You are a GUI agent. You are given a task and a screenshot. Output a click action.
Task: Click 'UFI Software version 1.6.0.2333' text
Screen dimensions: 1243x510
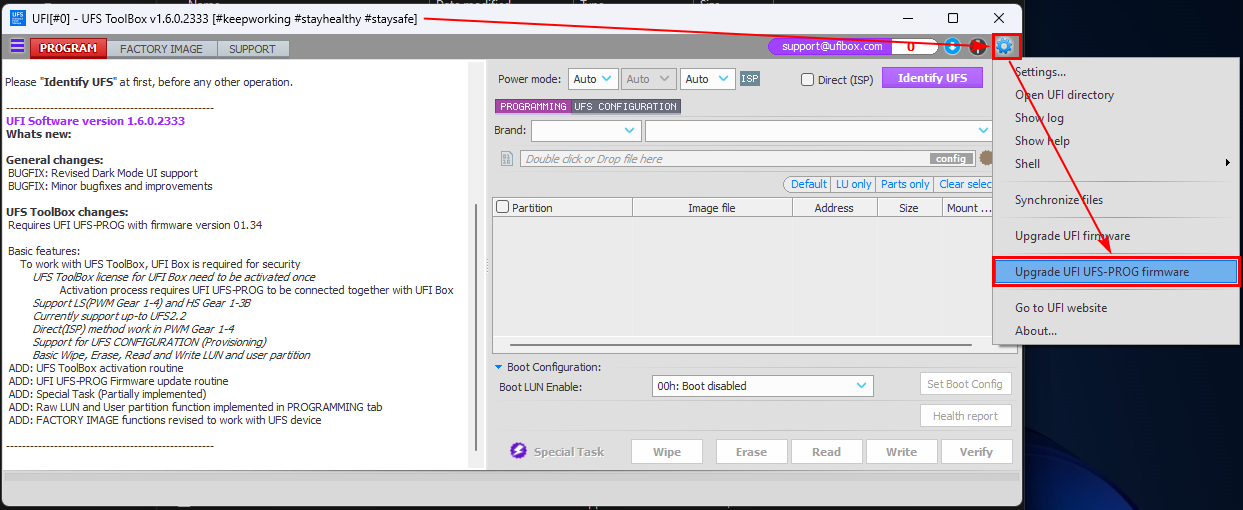95,121
